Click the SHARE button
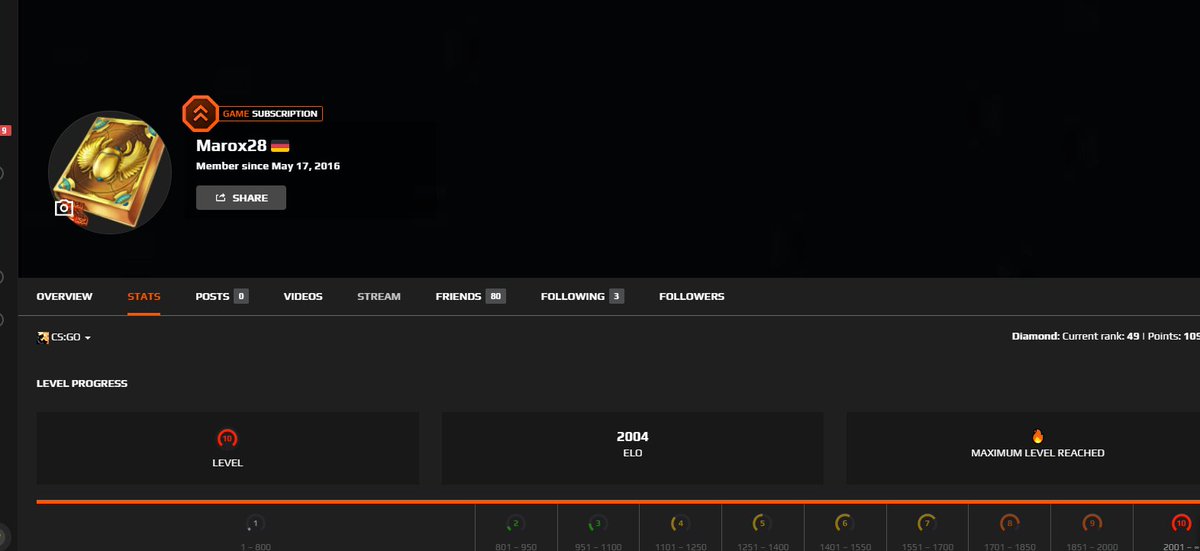Viewport: 1200px width, 551px height. coord(241,198)
